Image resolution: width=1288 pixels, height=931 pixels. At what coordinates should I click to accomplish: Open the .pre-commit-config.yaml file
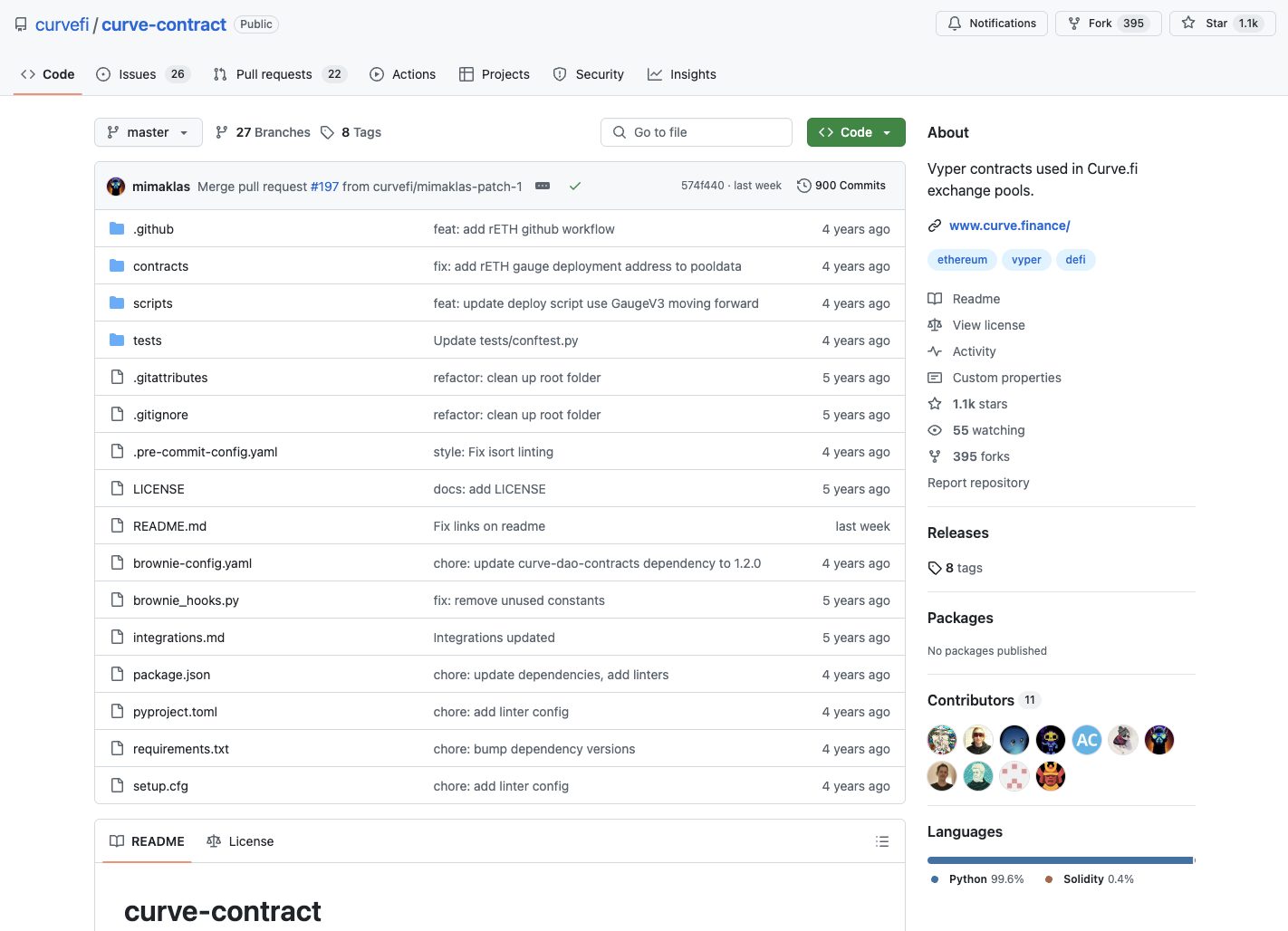tap(205, 452)
